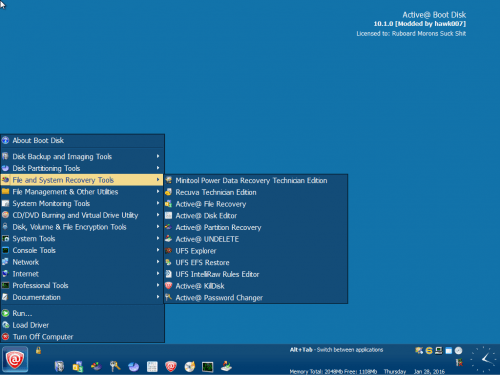500x375 pixels.
Task: Open UFS IntelliRaw Rules Editor
Action: [x=256, y=274]
